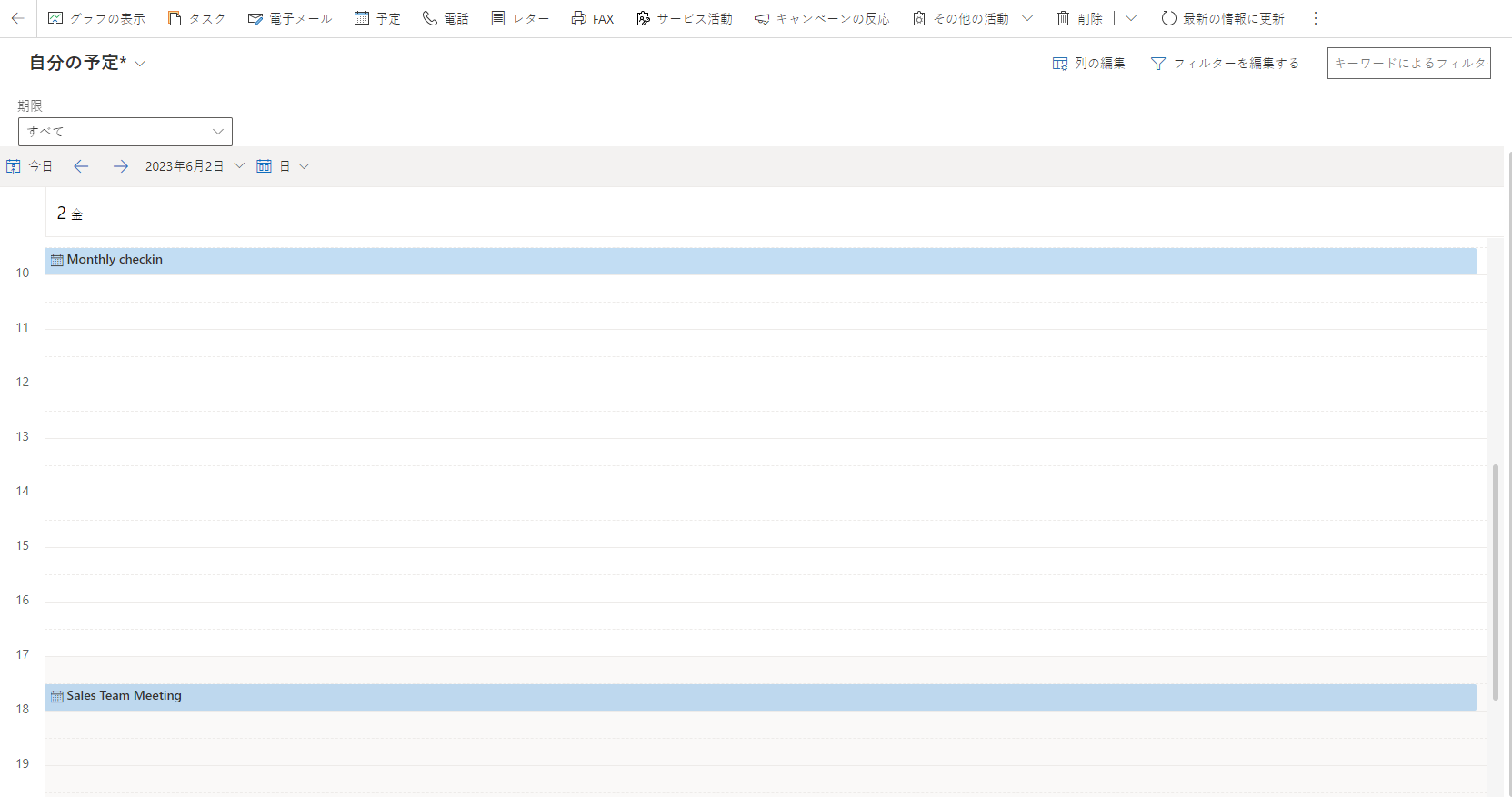Open グラフの表示 chart view
Screen dimensions: 1512x797
click(96, 18)
